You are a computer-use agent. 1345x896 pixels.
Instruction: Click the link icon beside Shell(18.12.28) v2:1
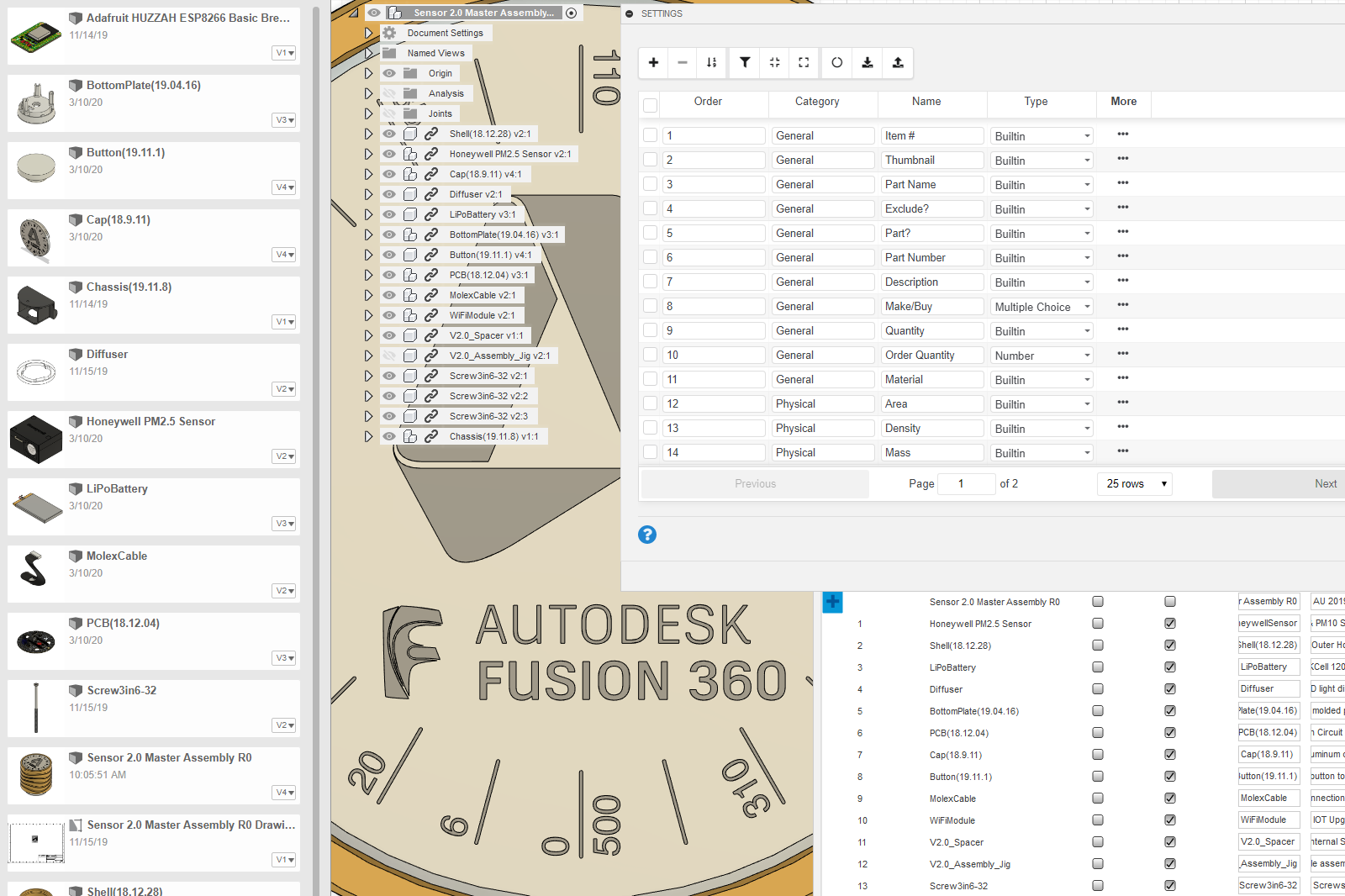[x=431, y=134]
